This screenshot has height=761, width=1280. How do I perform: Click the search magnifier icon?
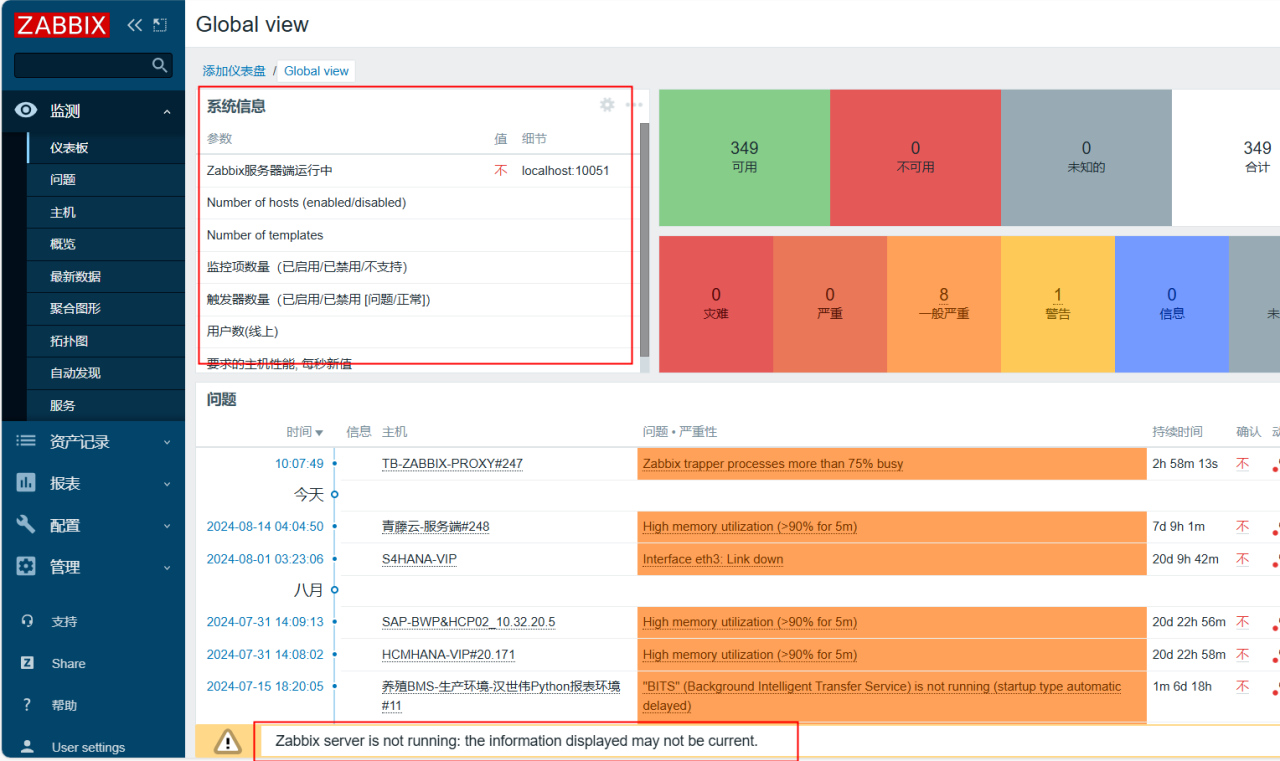(x=160, y=65)
